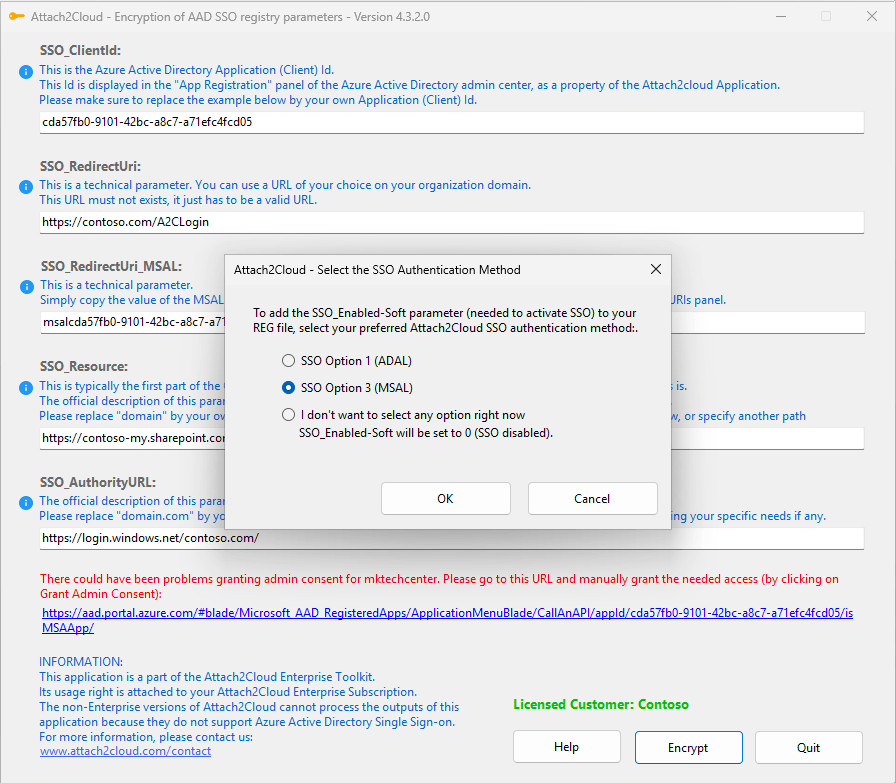
Task: Click the SSO_AuthorityURL input field
Action: tap(448, 538)
